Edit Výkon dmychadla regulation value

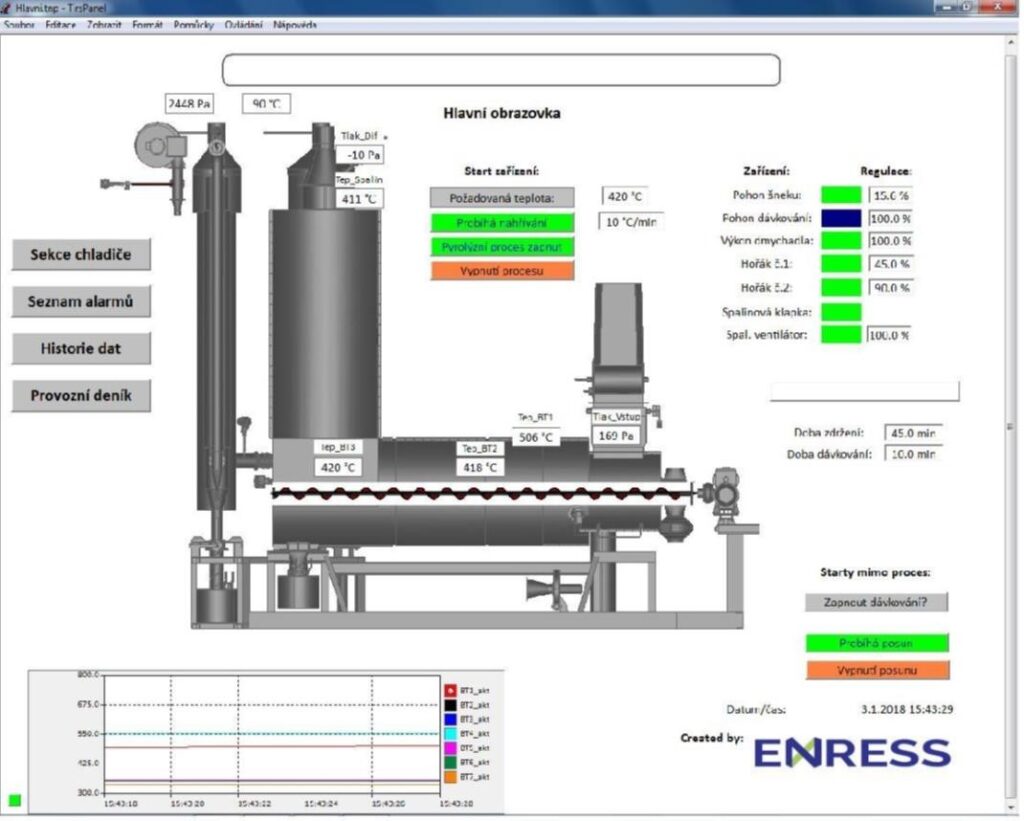point(890,240)
